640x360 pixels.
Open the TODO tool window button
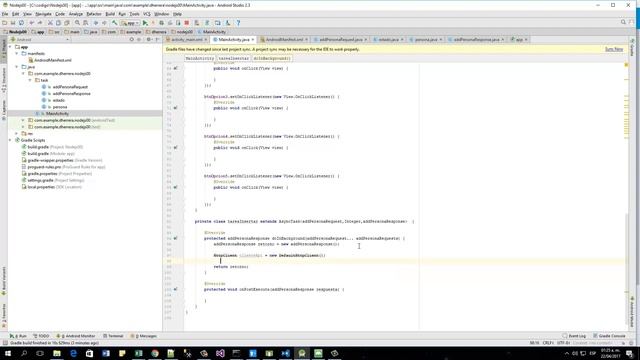[x=41, y=336]
